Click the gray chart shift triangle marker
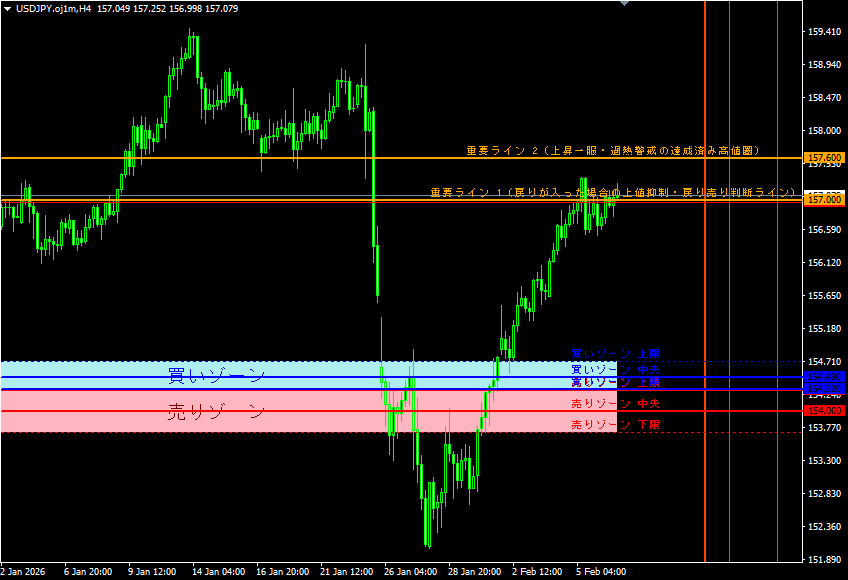848x580 pixels. (x=626, y=4)
